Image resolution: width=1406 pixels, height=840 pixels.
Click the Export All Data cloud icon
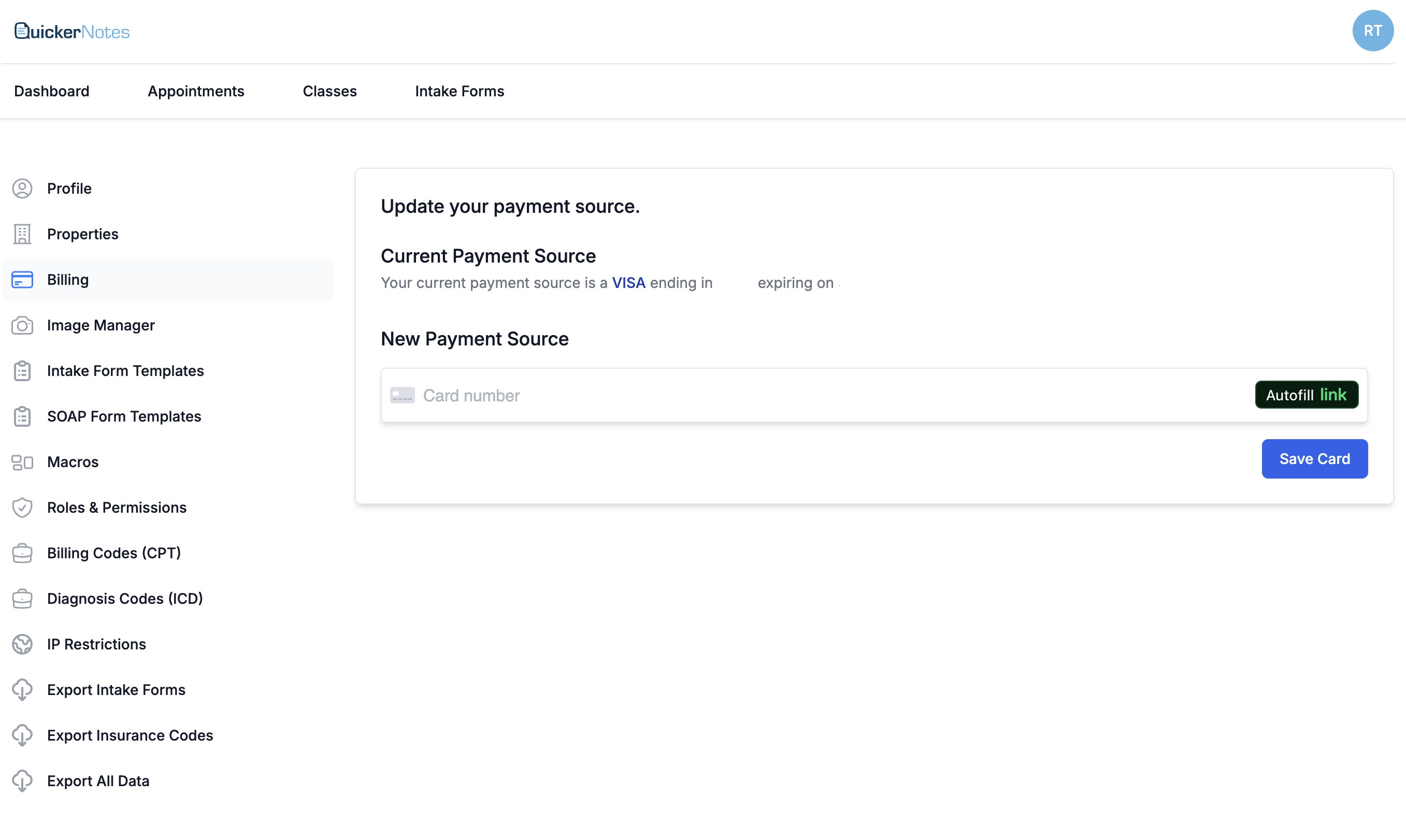pyautogui.click(x=22, y=781)
